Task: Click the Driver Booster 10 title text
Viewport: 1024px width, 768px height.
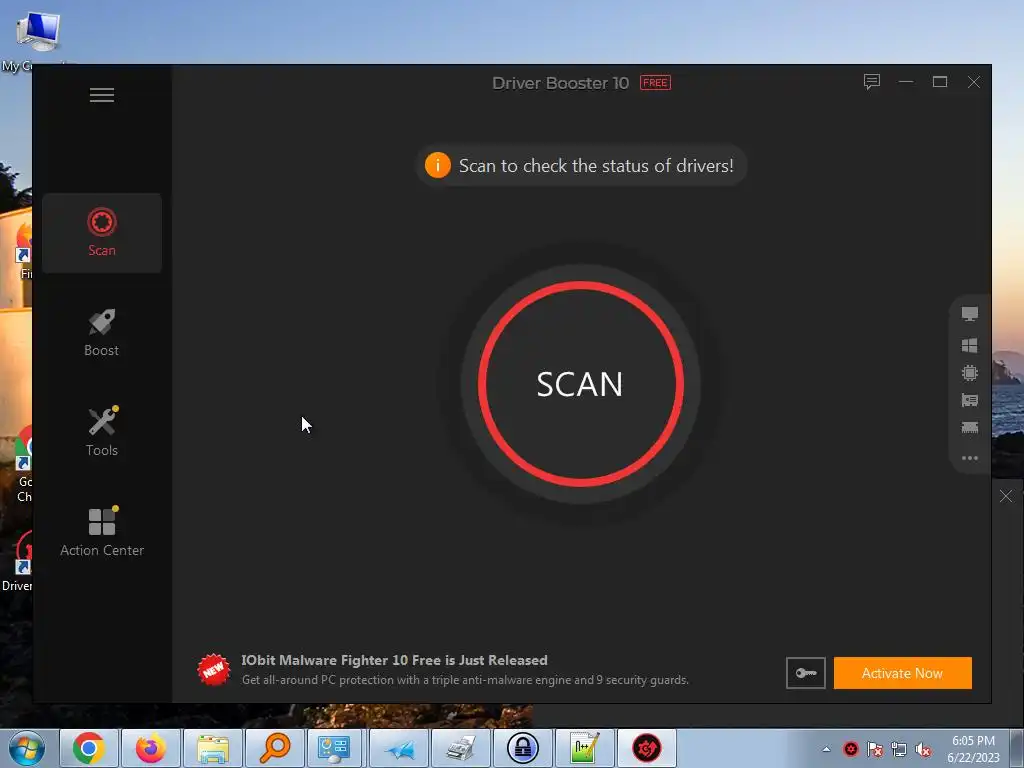Action: click(560, 83)
